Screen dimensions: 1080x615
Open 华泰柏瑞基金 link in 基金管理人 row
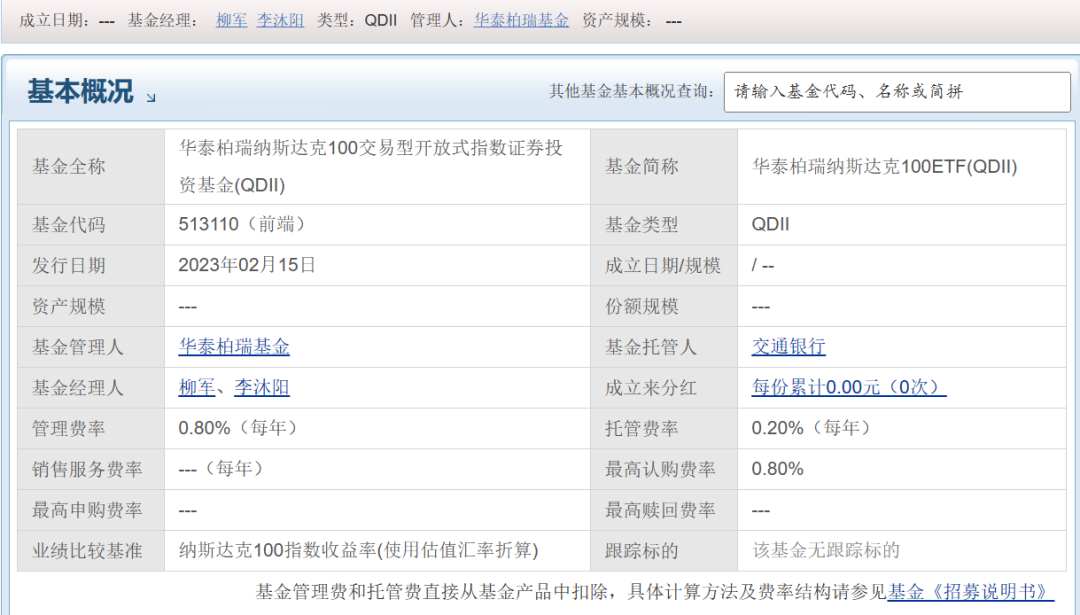[234, 346]
